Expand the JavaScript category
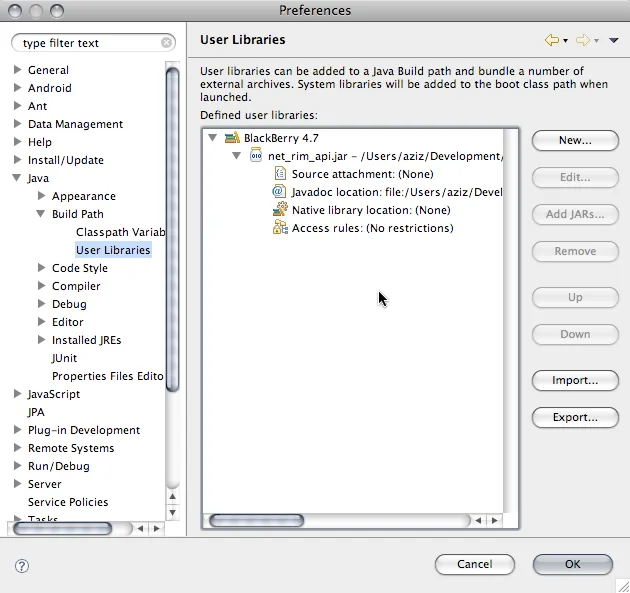 (x=17, y=394)
